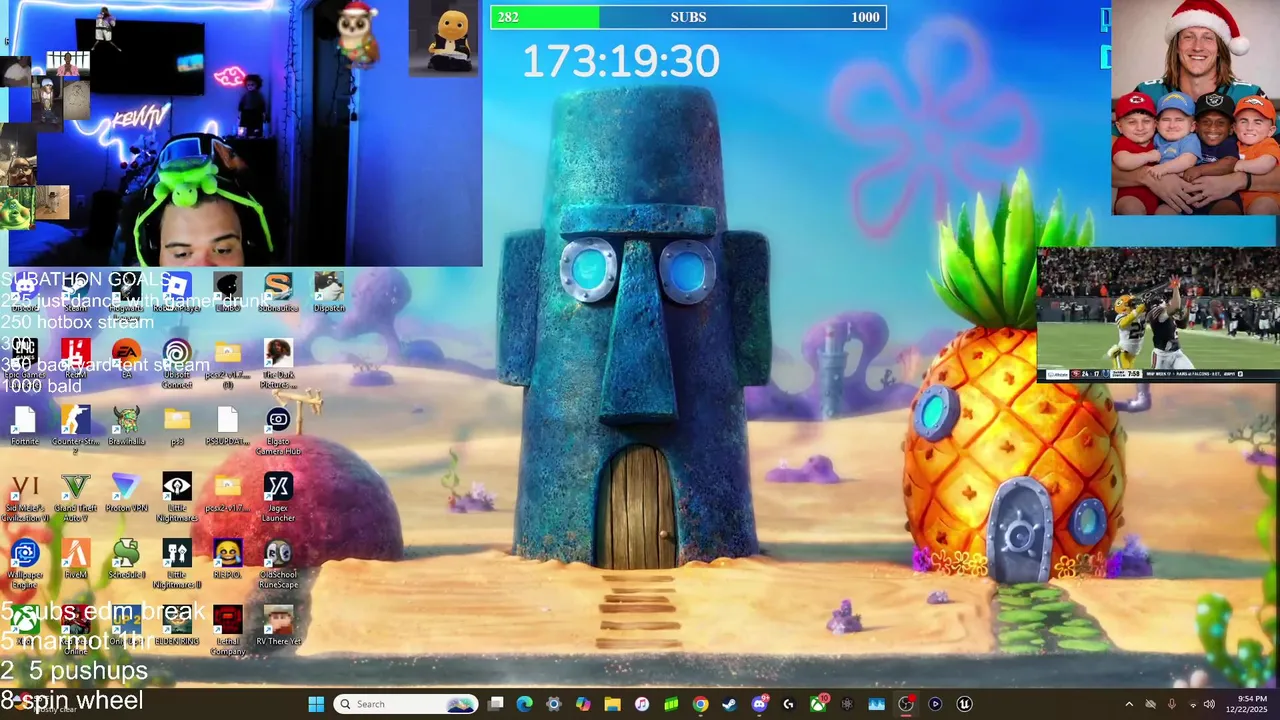This screenshot has width=1280, height=720.
Task: Launch Grand Theft Auto V shortcut
Action: point(75,497)
